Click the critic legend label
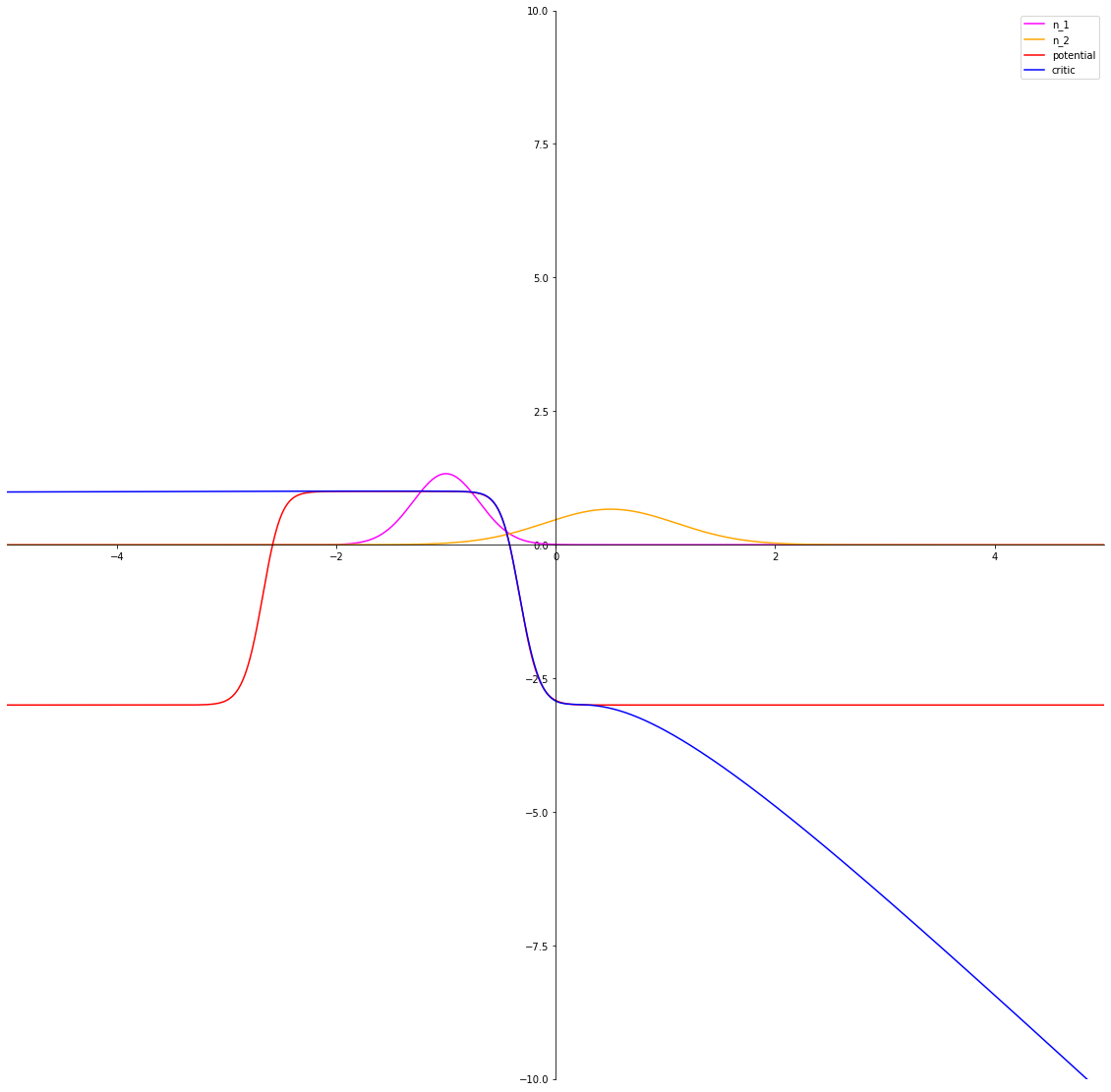This screenshot has width=1111, height=1092. (x=1064, y=70)
